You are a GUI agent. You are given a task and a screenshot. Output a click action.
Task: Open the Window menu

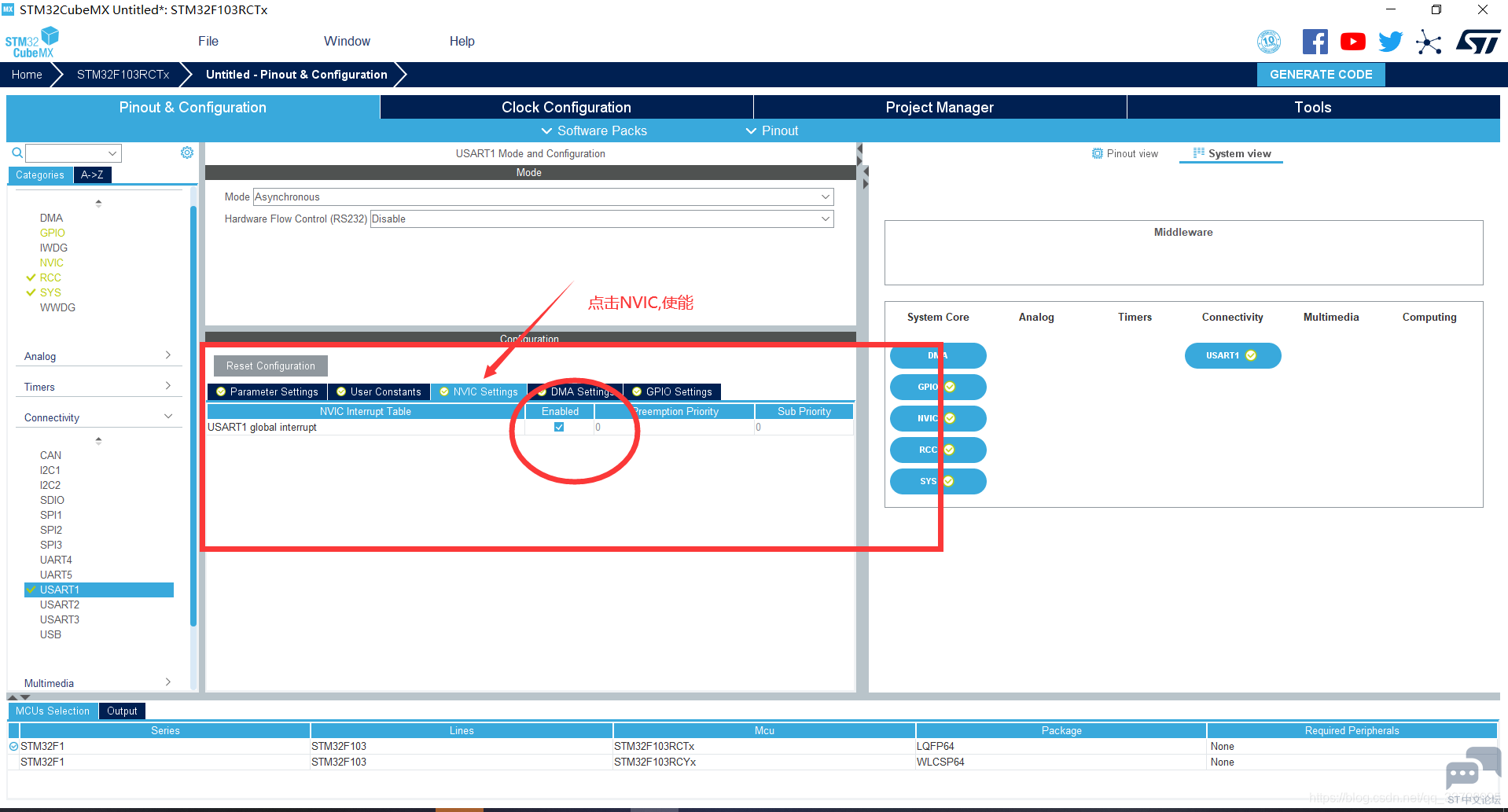pyautogui.click(x=347, y=41)
